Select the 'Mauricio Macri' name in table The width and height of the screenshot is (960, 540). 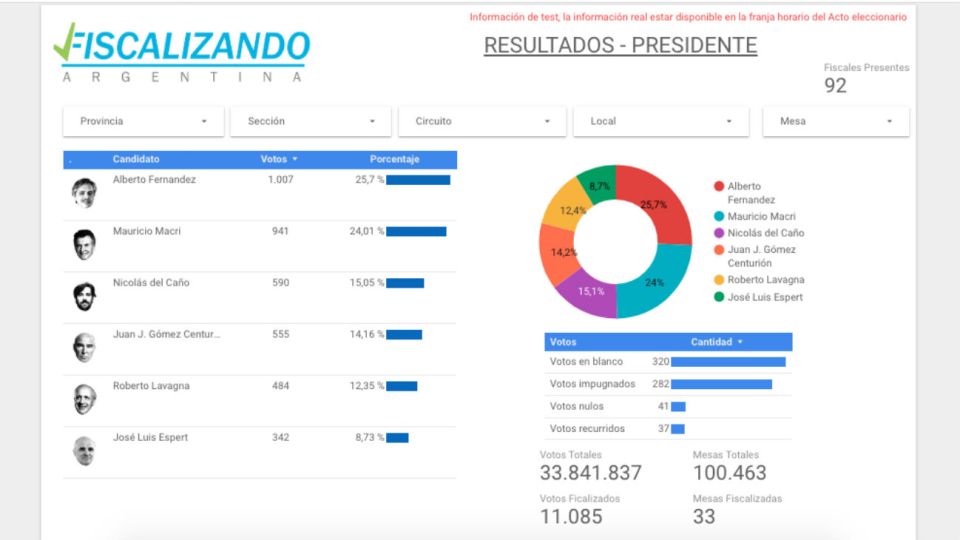coord(147,231)
